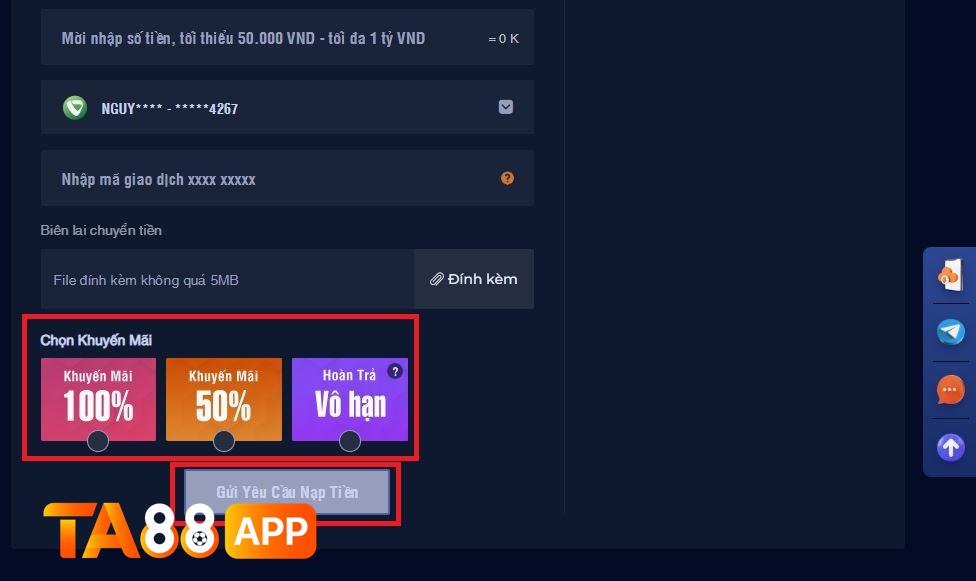976x581 pixels.
Task: Click the file attachment text field
Action: coord(228,279)
